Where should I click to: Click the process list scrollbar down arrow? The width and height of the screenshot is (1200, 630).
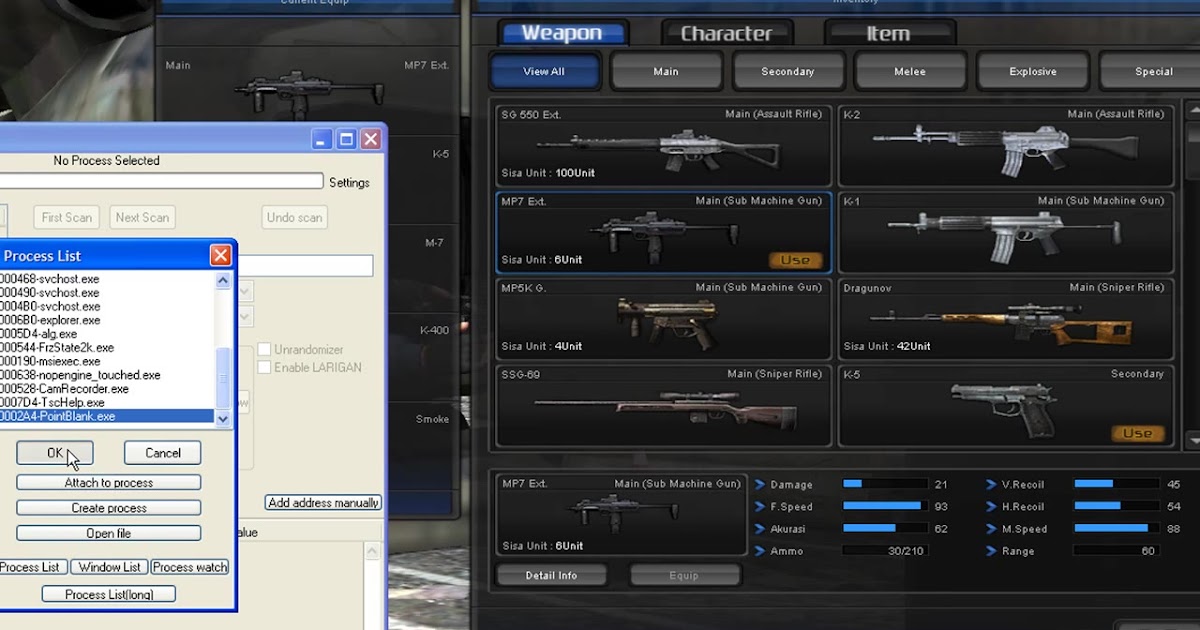223,419
